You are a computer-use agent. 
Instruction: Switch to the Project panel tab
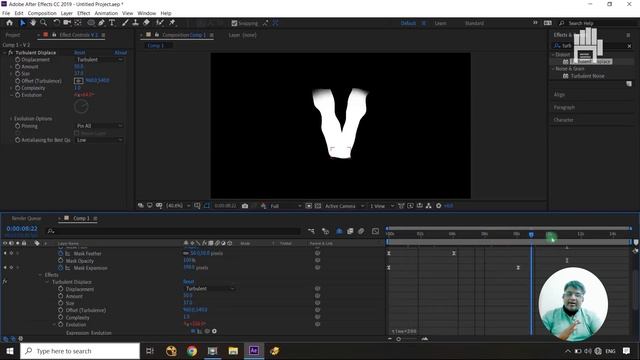coord(13,36)
